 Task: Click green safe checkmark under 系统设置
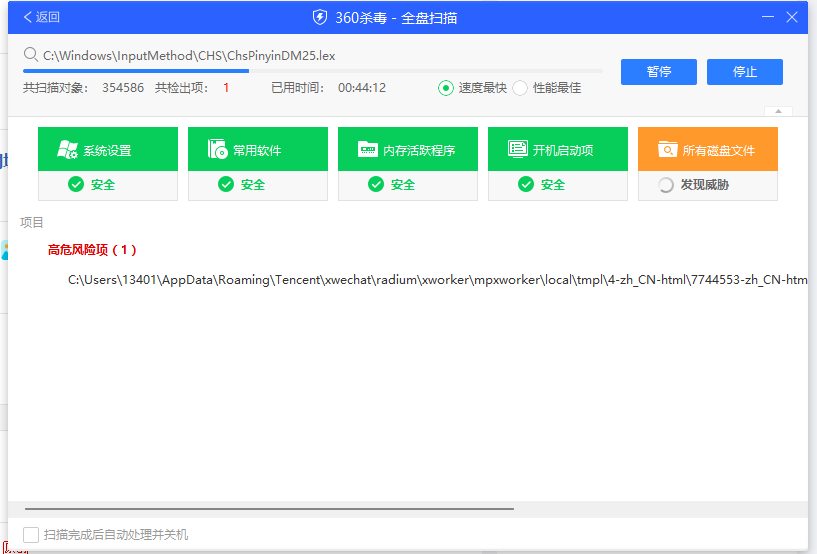coord(76,185)
